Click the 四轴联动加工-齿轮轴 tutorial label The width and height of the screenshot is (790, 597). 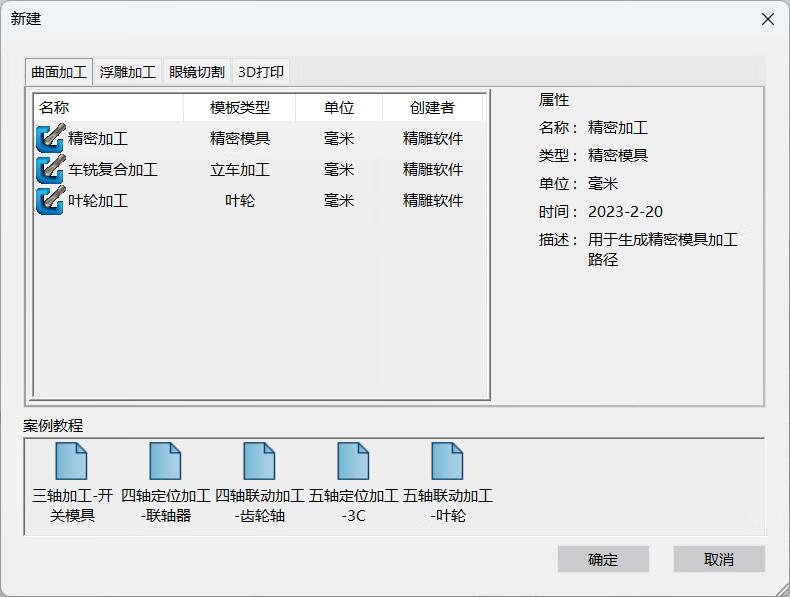click(260, 505)
